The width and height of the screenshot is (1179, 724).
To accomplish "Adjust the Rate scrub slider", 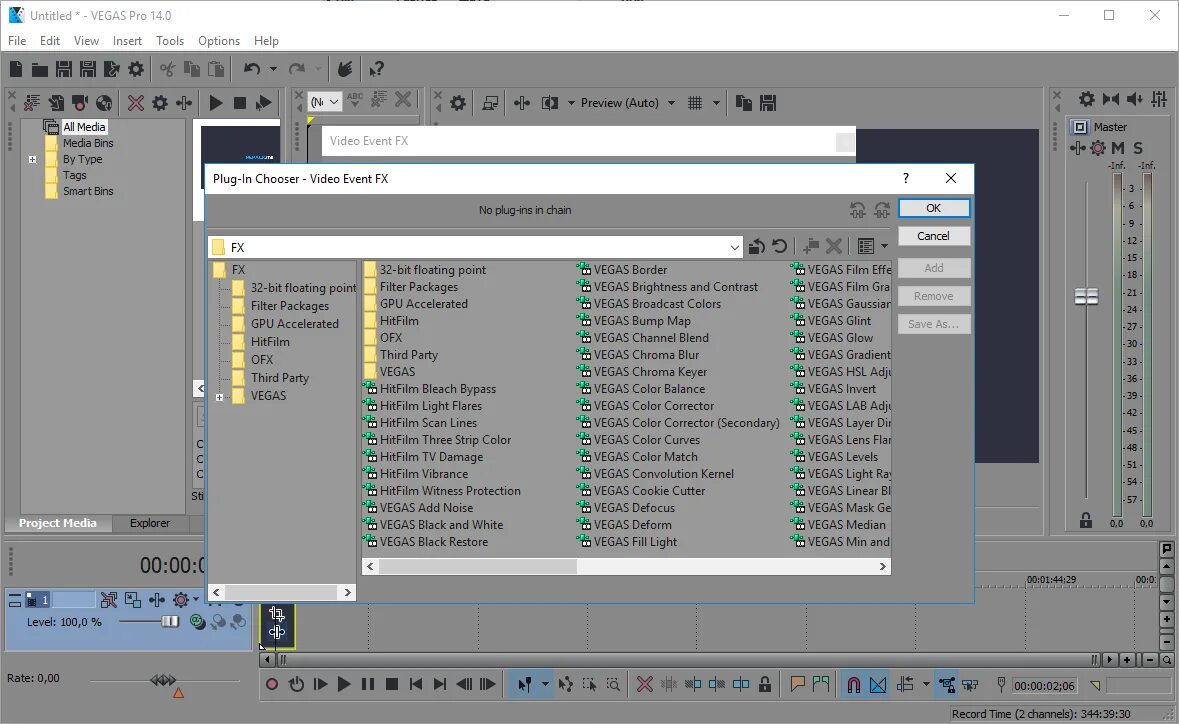I will pos(164,680).
